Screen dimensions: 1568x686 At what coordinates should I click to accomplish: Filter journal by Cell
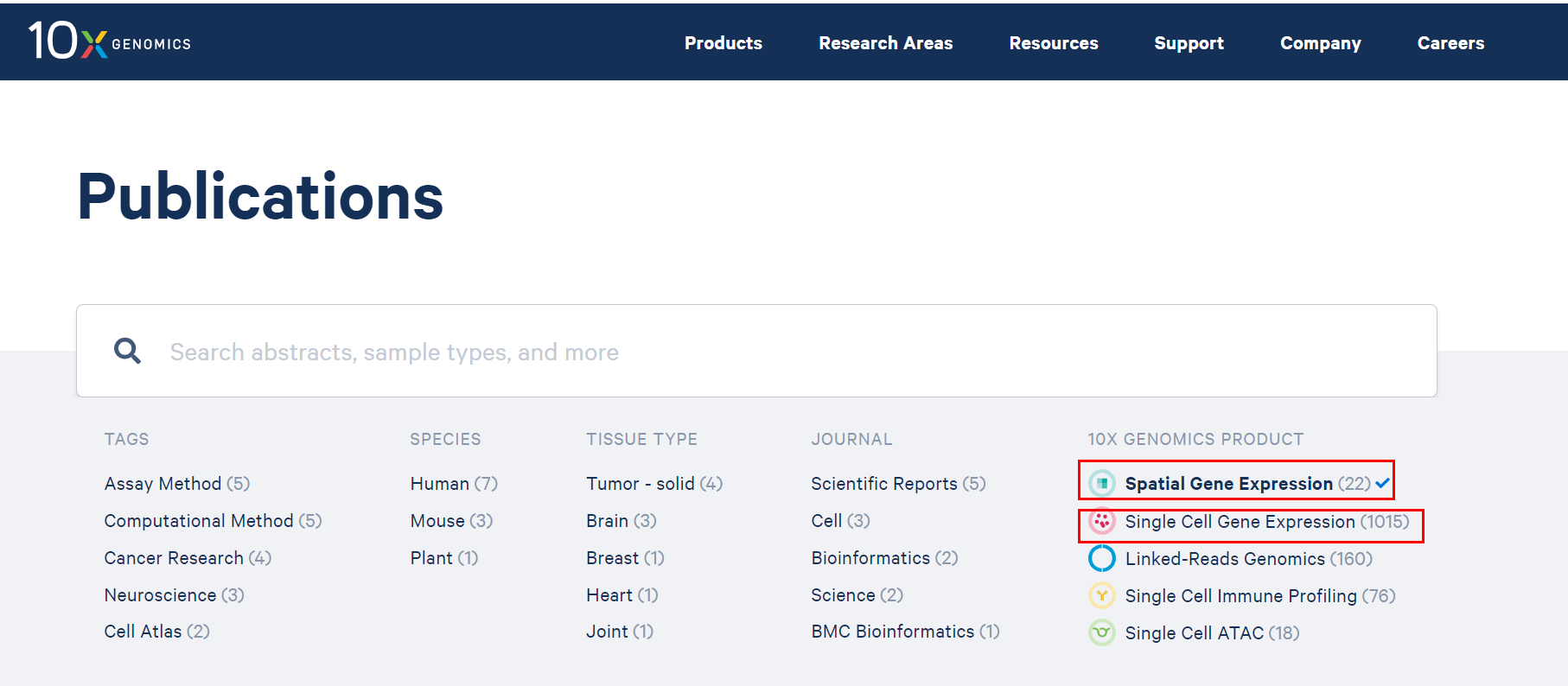click(840, 521)
